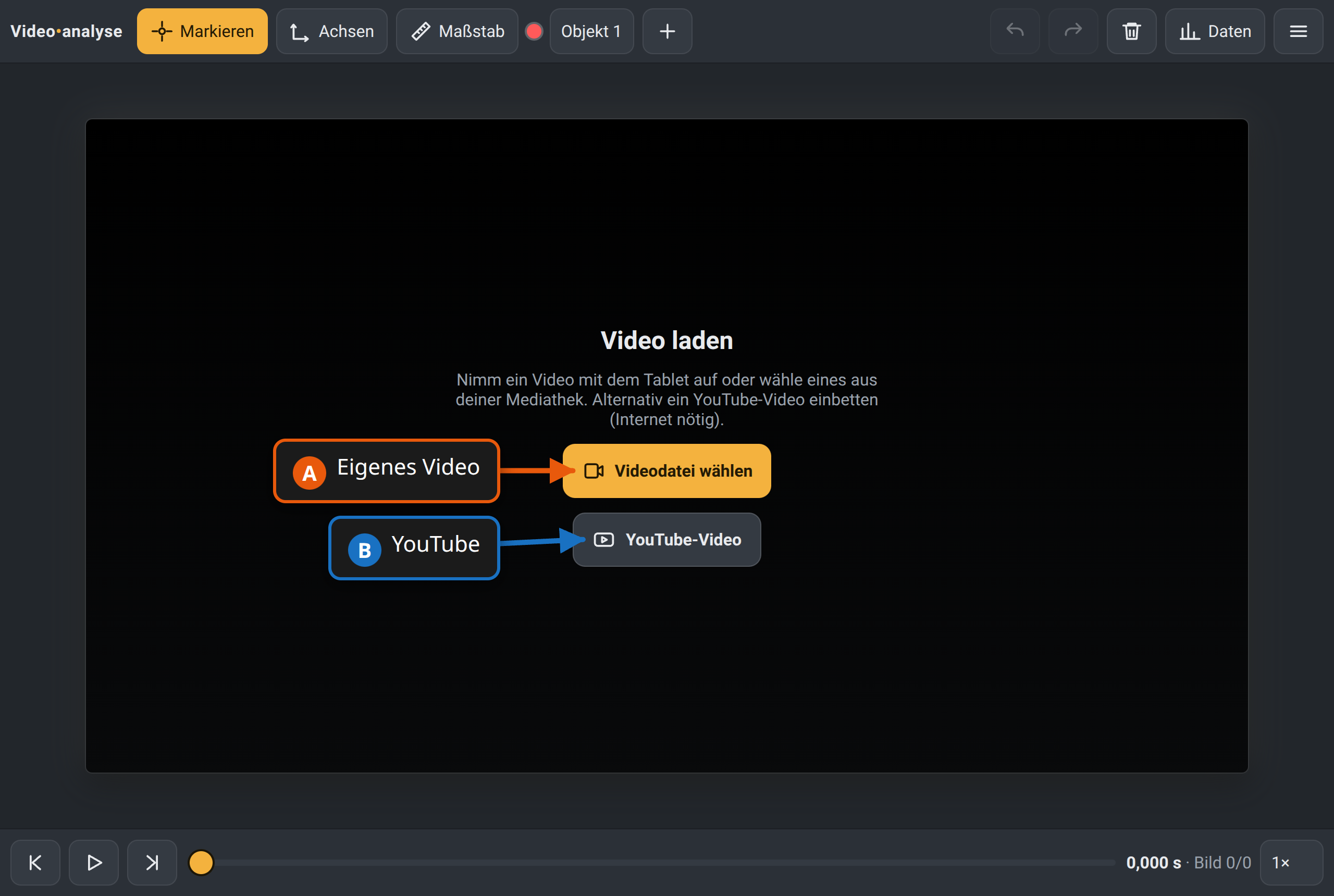The width and height of the screenshot is (1334, 896).
Task: Open the Daten panel
Action: tap(1215, 31)
